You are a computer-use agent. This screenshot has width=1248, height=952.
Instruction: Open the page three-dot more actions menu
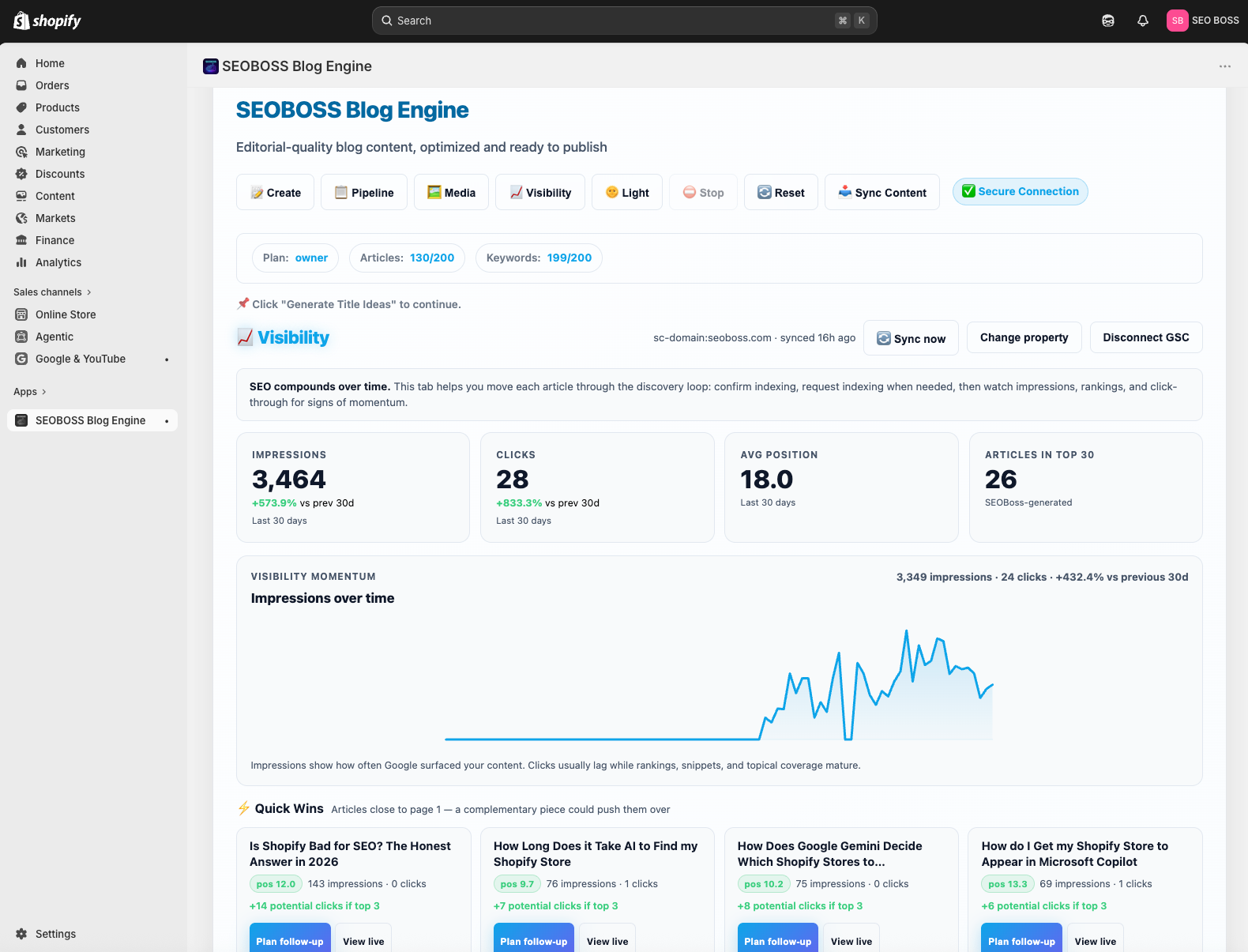1225,66
